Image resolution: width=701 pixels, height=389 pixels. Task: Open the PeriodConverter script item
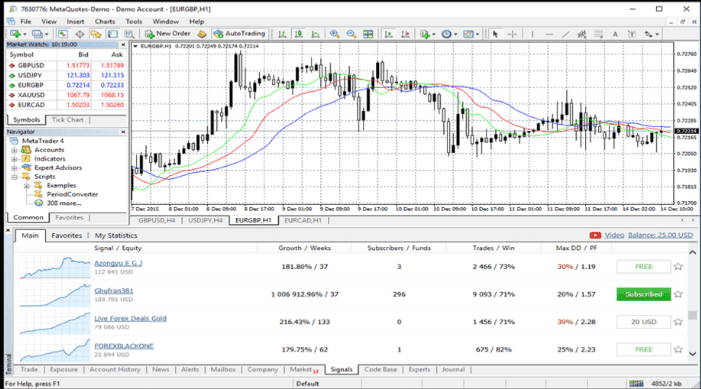(x=72, y=194)
